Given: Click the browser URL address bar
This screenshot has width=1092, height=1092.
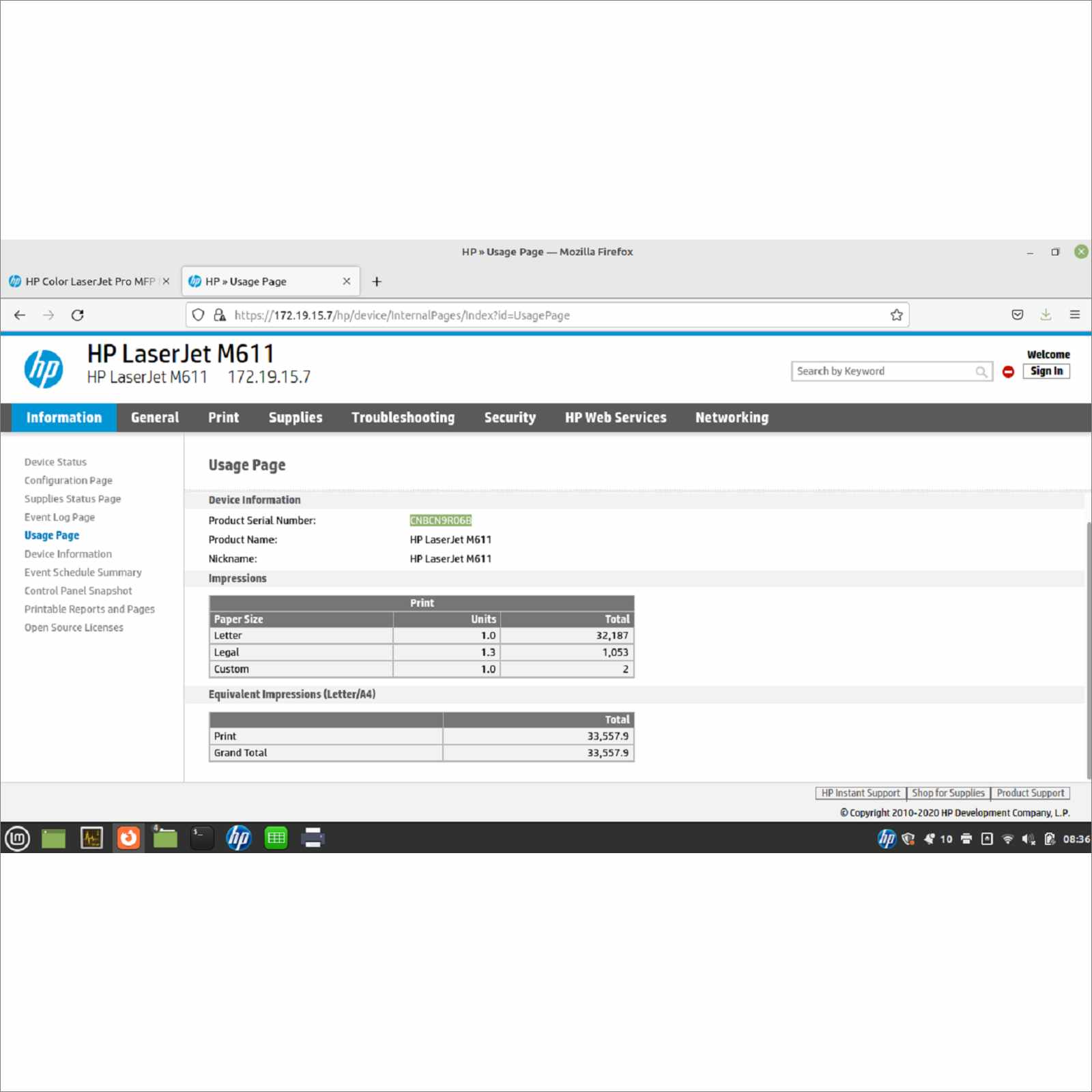Looking at the screenshot, I should pos(546,315).
